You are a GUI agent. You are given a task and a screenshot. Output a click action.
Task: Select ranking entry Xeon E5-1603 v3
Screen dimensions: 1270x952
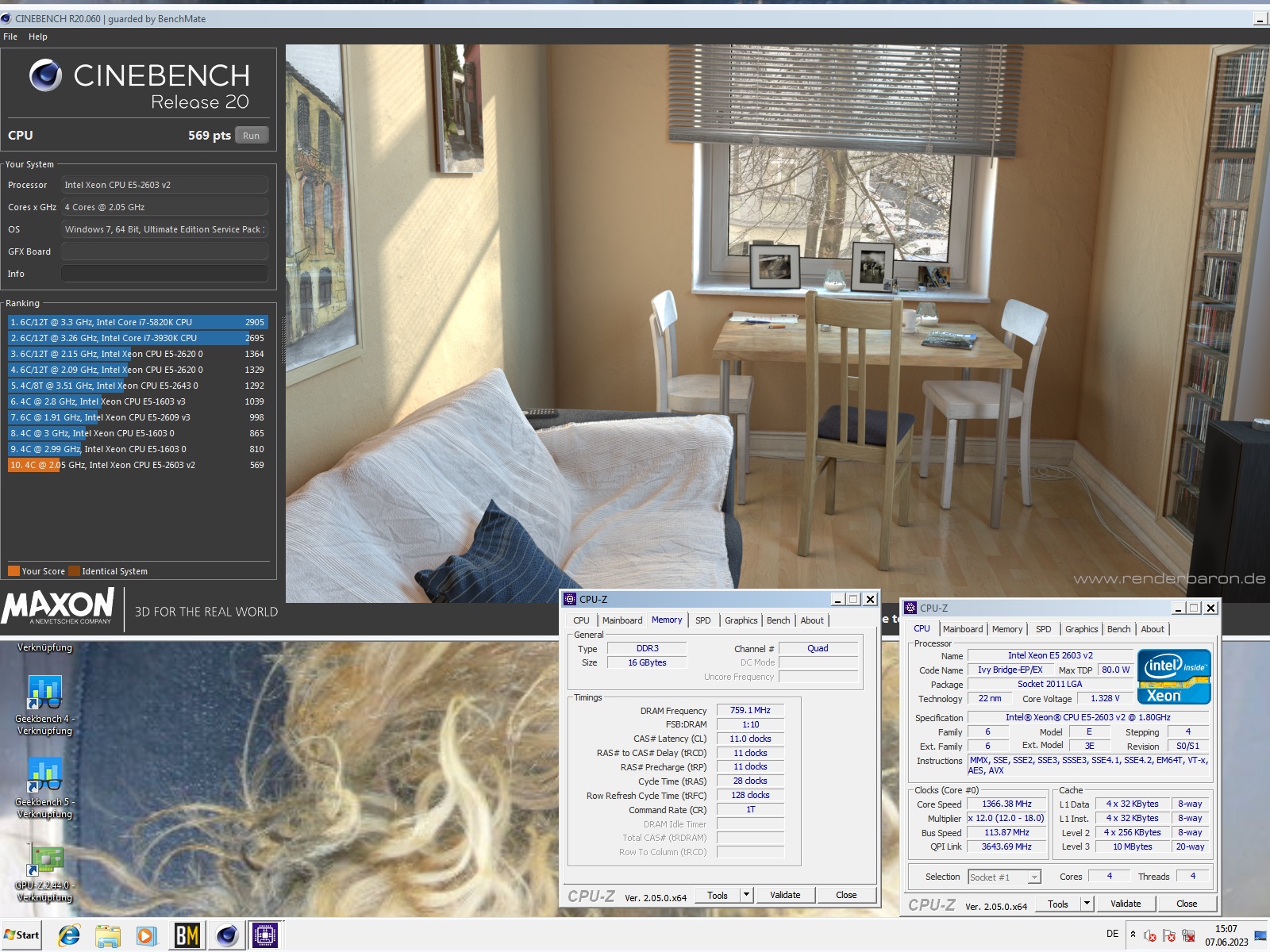tap(137, 401)
